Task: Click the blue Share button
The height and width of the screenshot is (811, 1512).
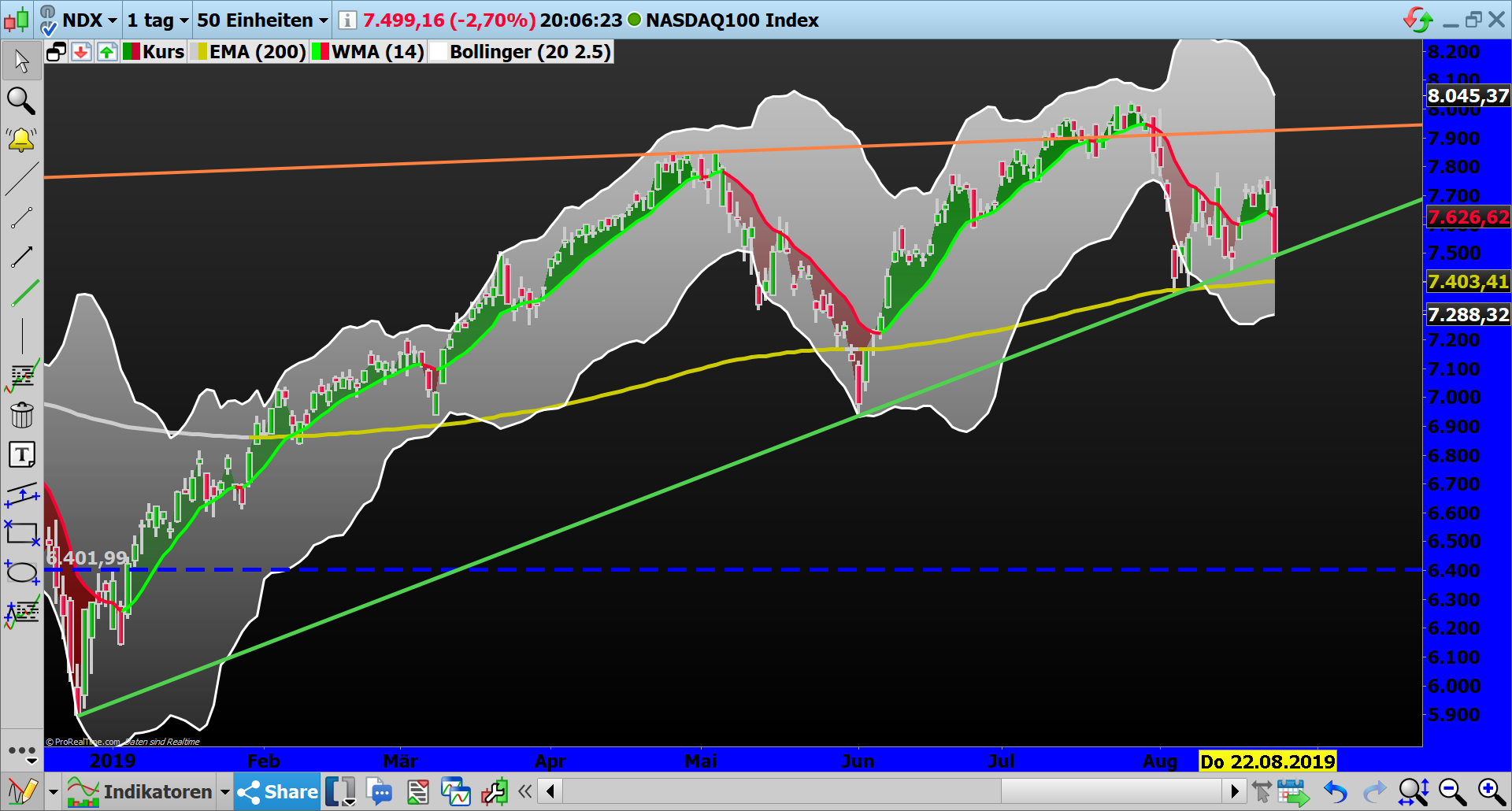Action: pos(276,791)
